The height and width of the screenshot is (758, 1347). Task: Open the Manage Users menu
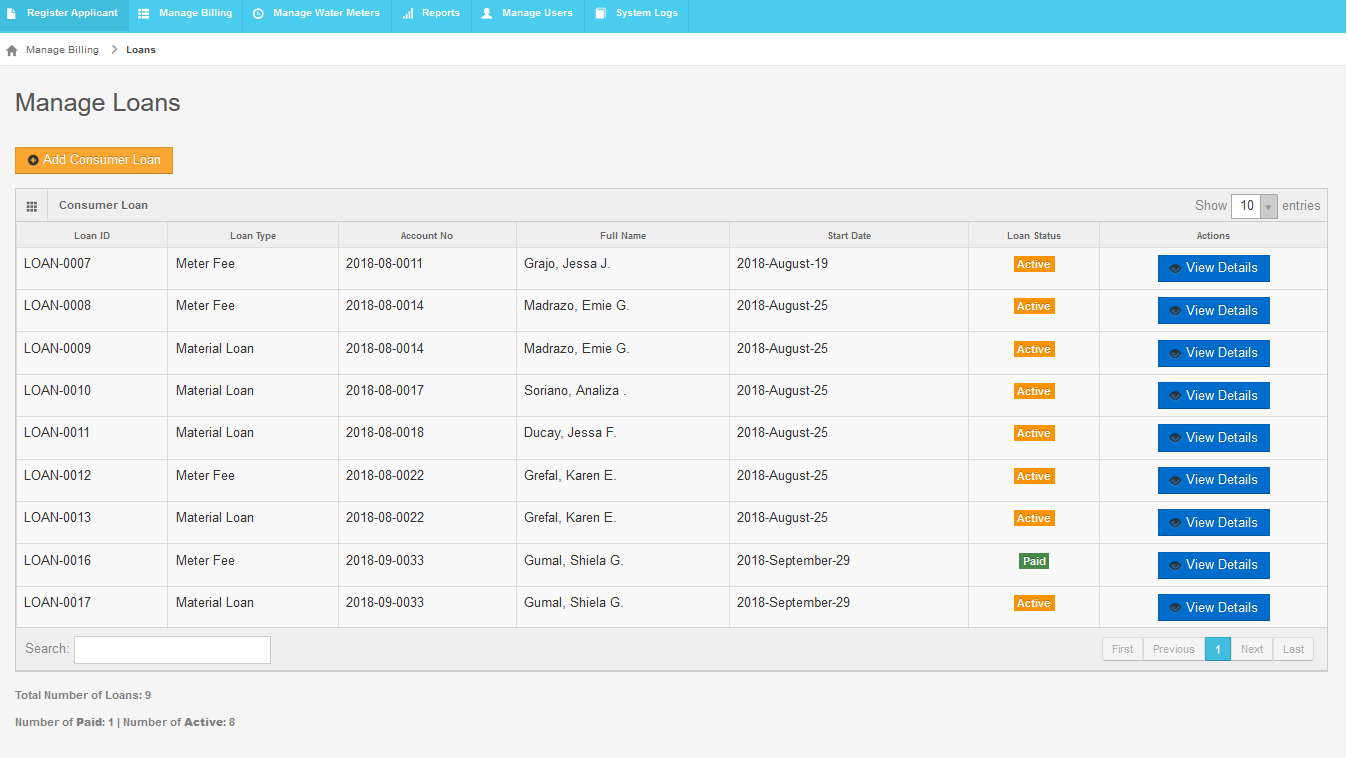click(x=528, y=14)
